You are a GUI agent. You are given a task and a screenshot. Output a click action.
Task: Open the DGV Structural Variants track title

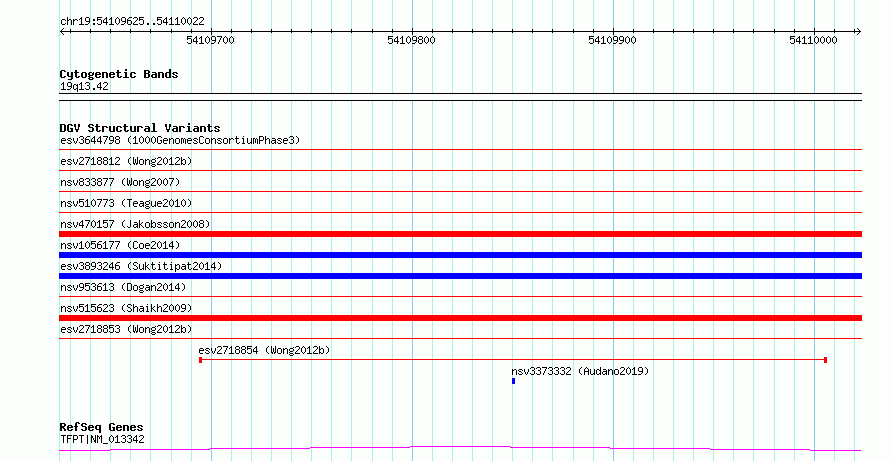(x=140, y=128)
